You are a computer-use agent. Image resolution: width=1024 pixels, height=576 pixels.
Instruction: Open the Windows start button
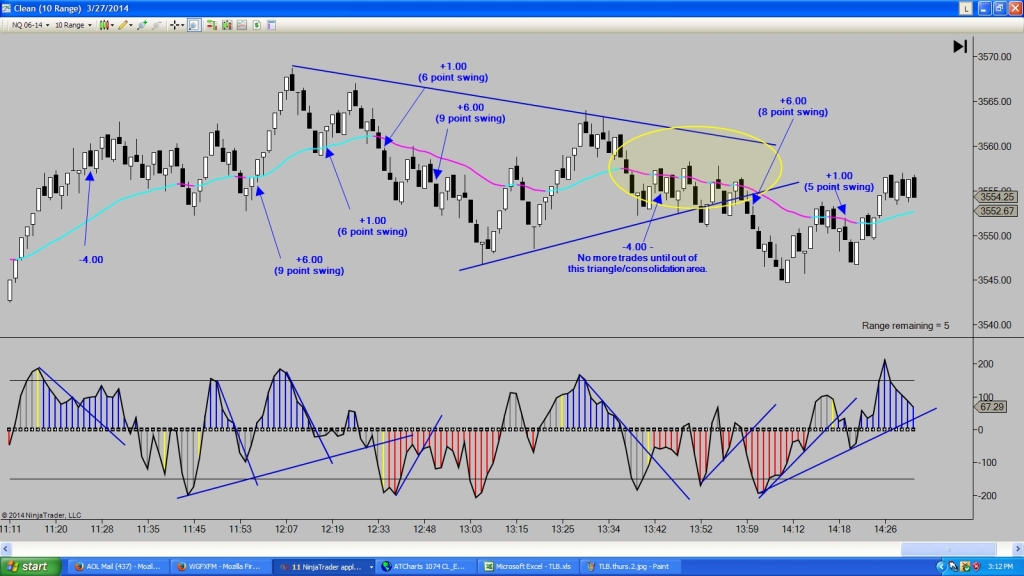tap(30, 566)
